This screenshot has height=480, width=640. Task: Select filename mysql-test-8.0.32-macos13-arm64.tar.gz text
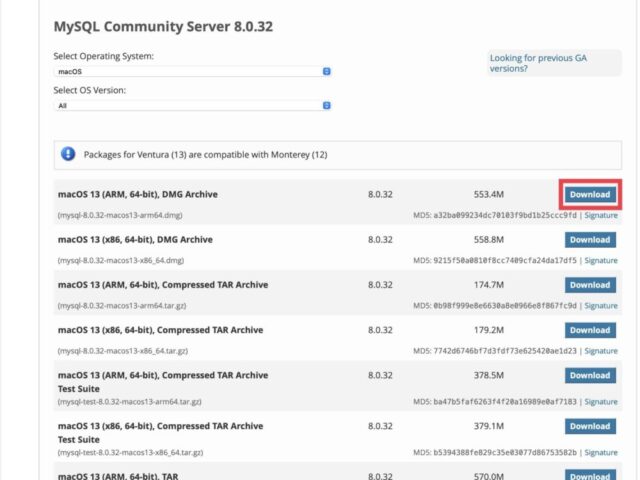point(129,402)
